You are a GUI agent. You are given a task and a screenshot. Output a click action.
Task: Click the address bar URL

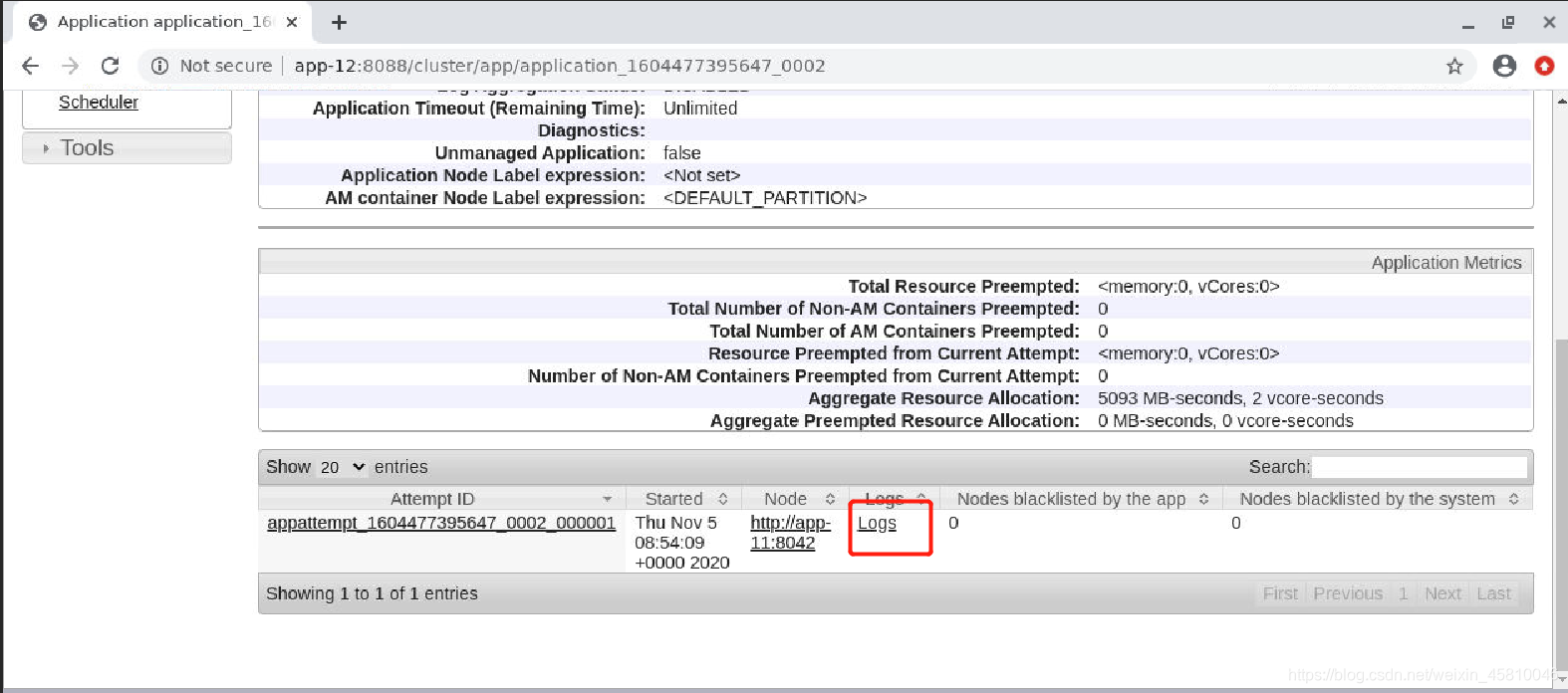coord(560,66)
